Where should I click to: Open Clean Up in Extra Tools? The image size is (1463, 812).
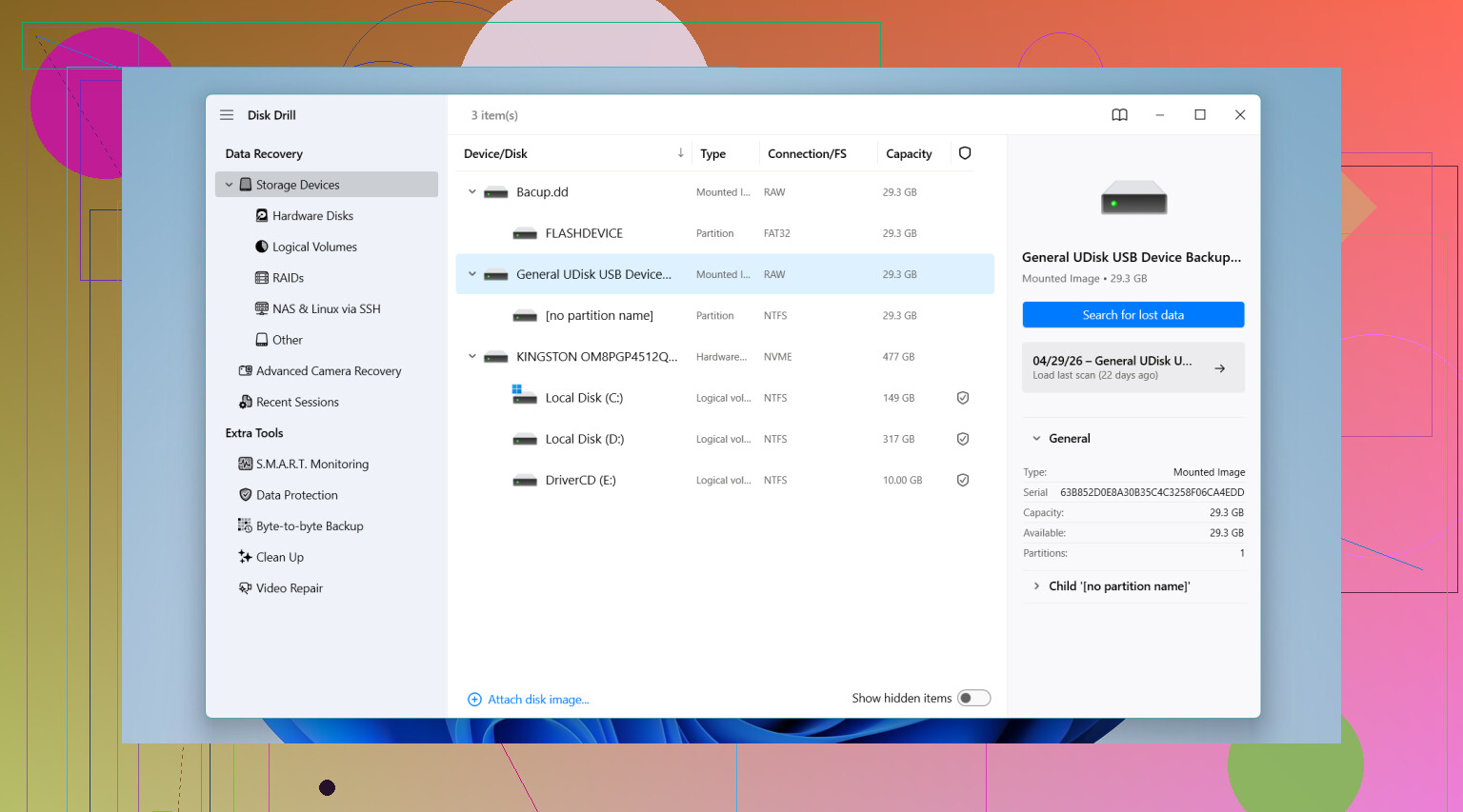(x=280, y=557)
